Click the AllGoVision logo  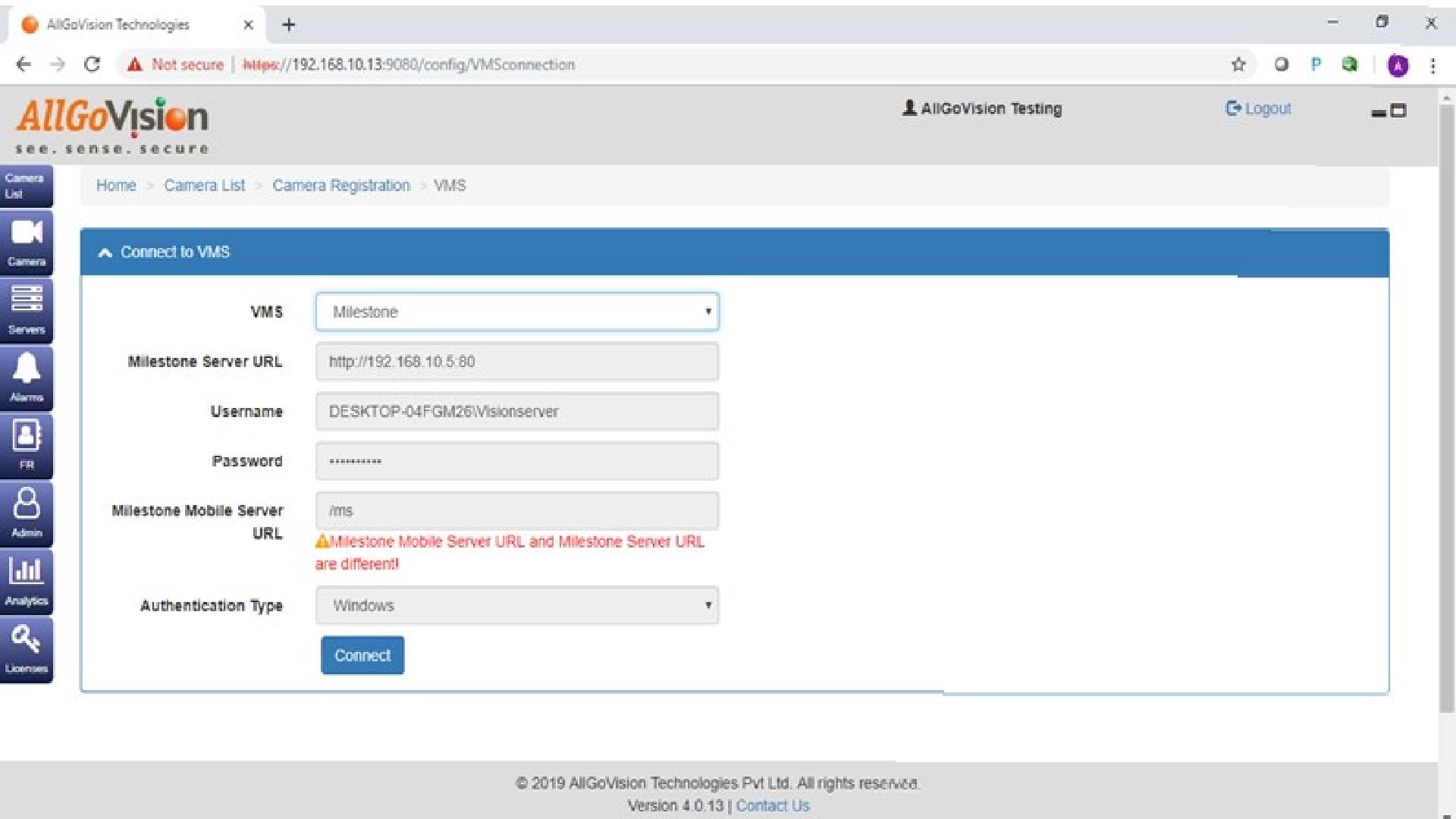pos(112,126)
